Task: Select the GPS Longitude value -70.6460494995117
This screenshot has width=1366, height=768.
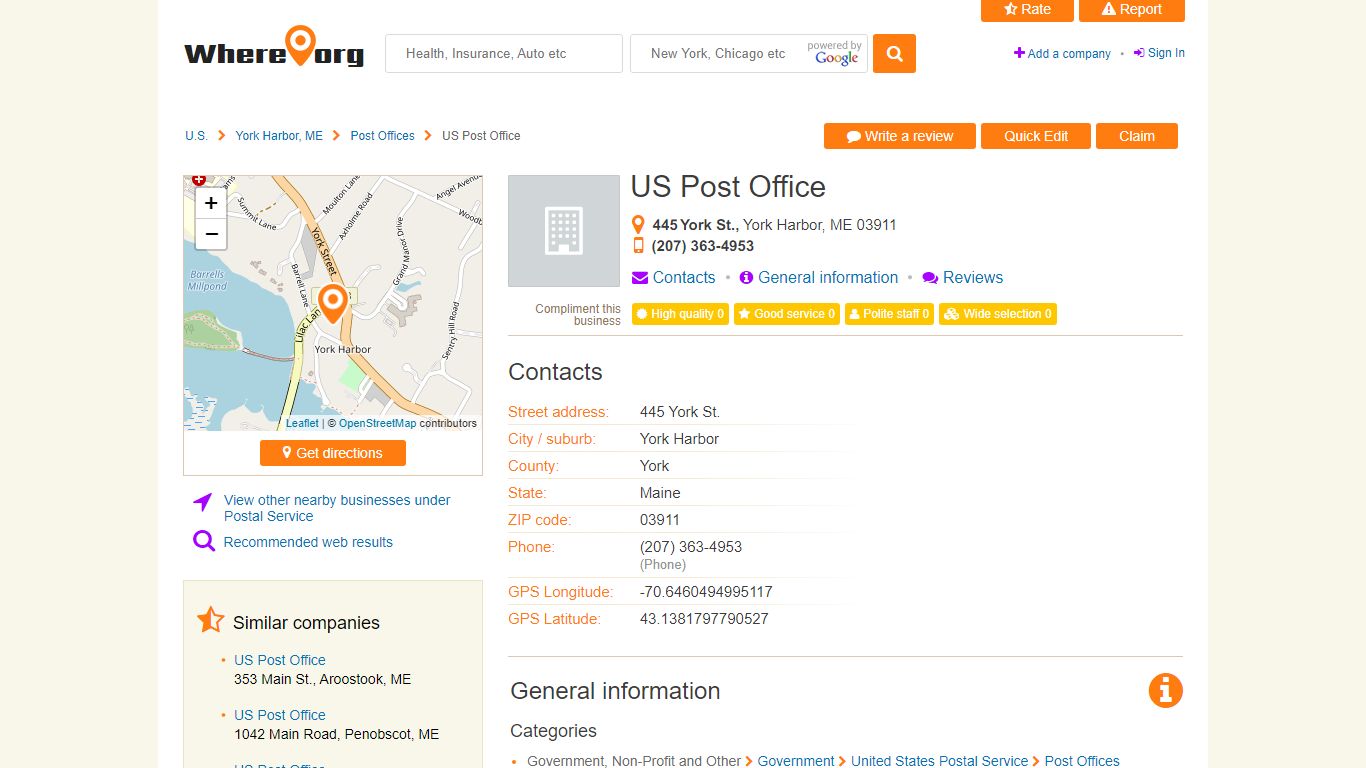Action: (706, 592)
